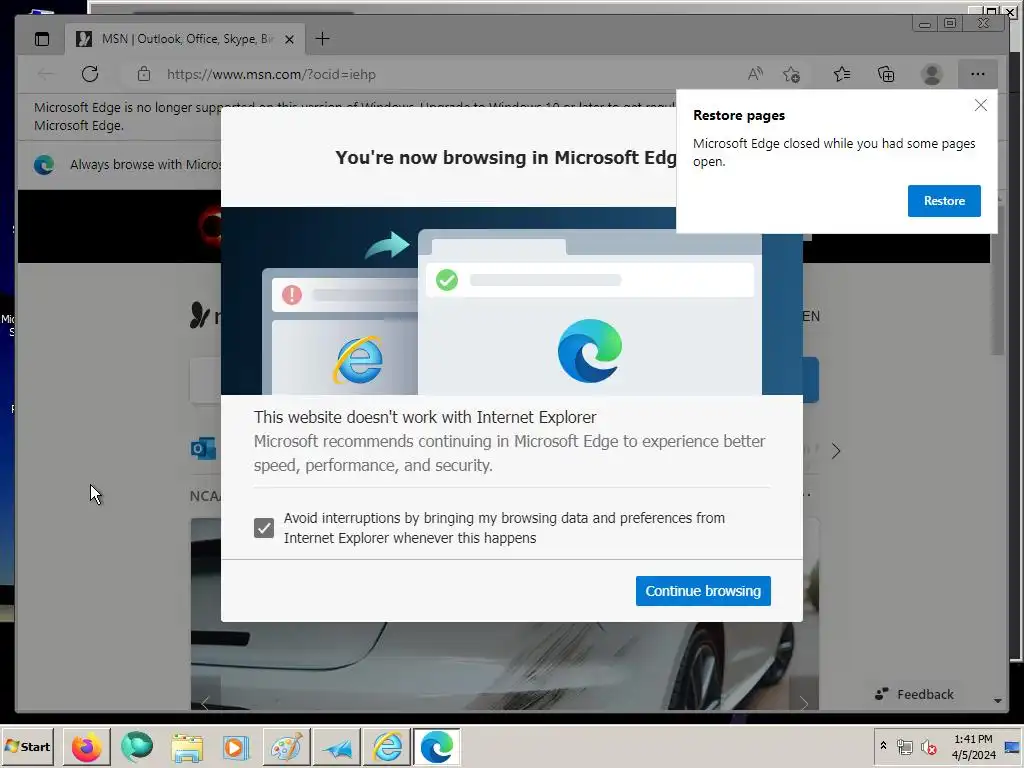Screen dimensions: 1024x768
Task: Select the MSN browser tab
Action: [x=185, y=39]
